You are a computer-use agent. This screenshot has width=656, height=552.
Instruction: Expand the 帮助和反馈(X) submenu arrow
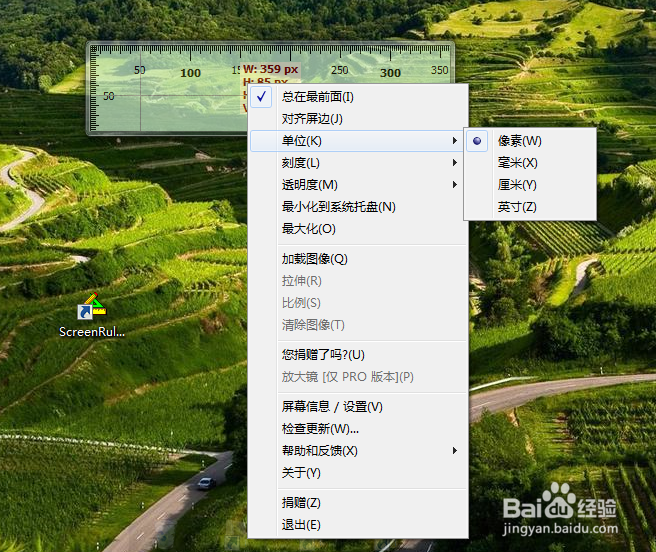(454, 451)
